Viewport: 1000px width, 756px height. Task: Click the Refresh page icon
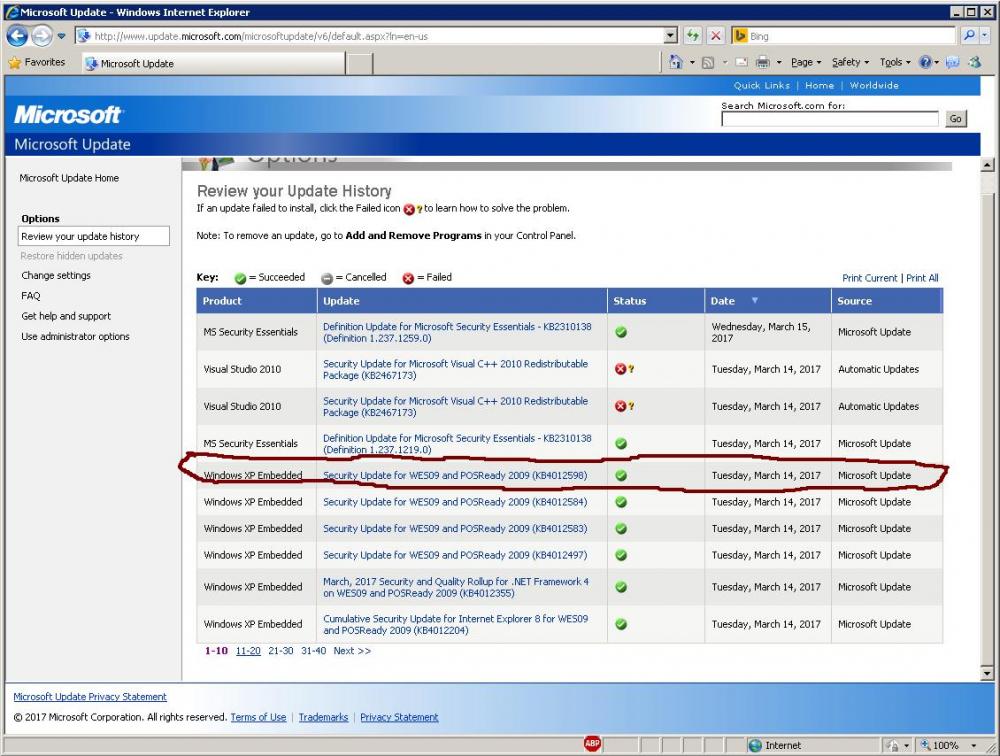point(693,36)
